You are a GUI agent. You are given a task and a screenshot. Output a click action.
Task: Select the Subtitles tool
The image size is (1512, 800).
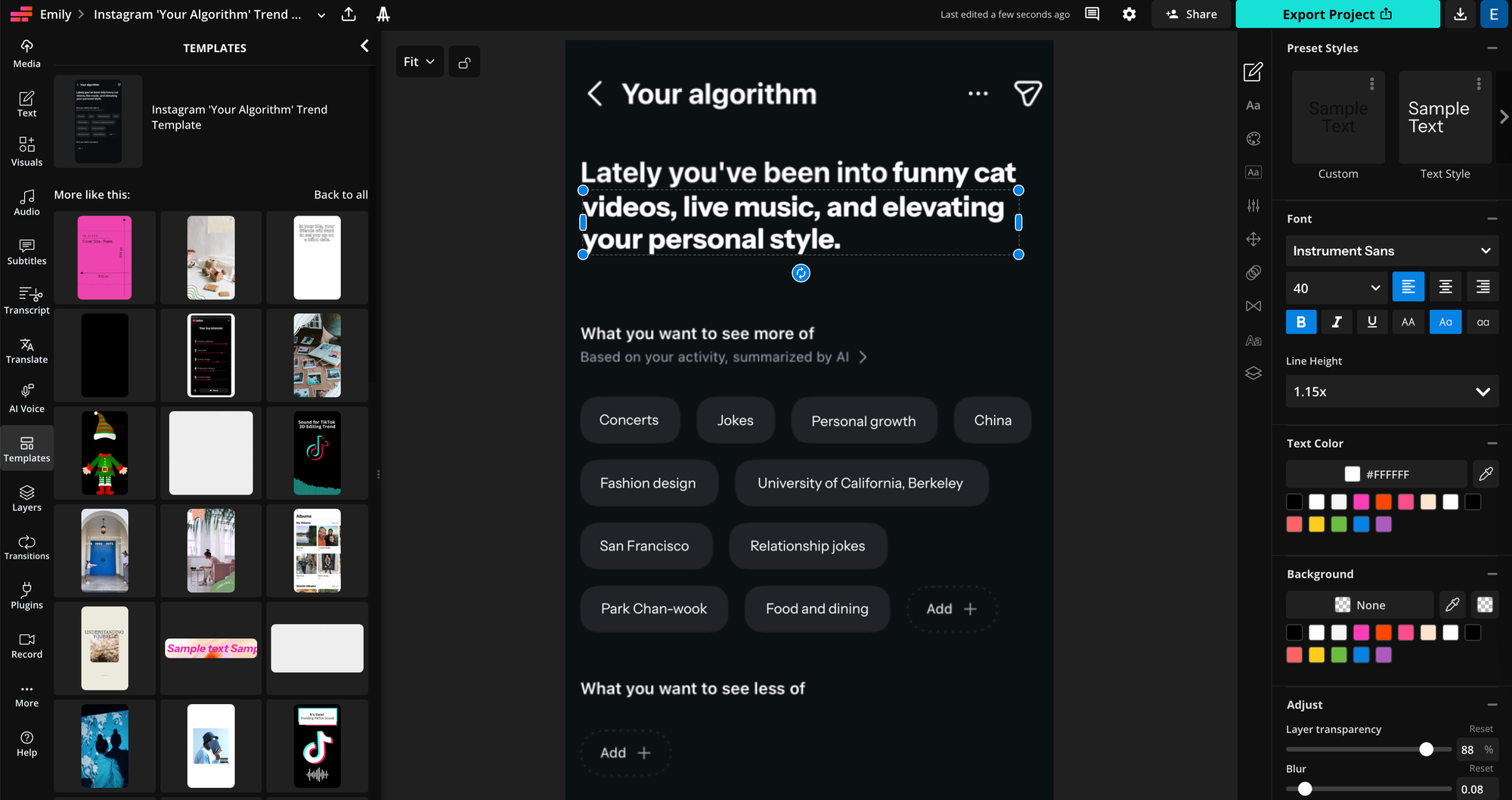[x=26, y=251]
